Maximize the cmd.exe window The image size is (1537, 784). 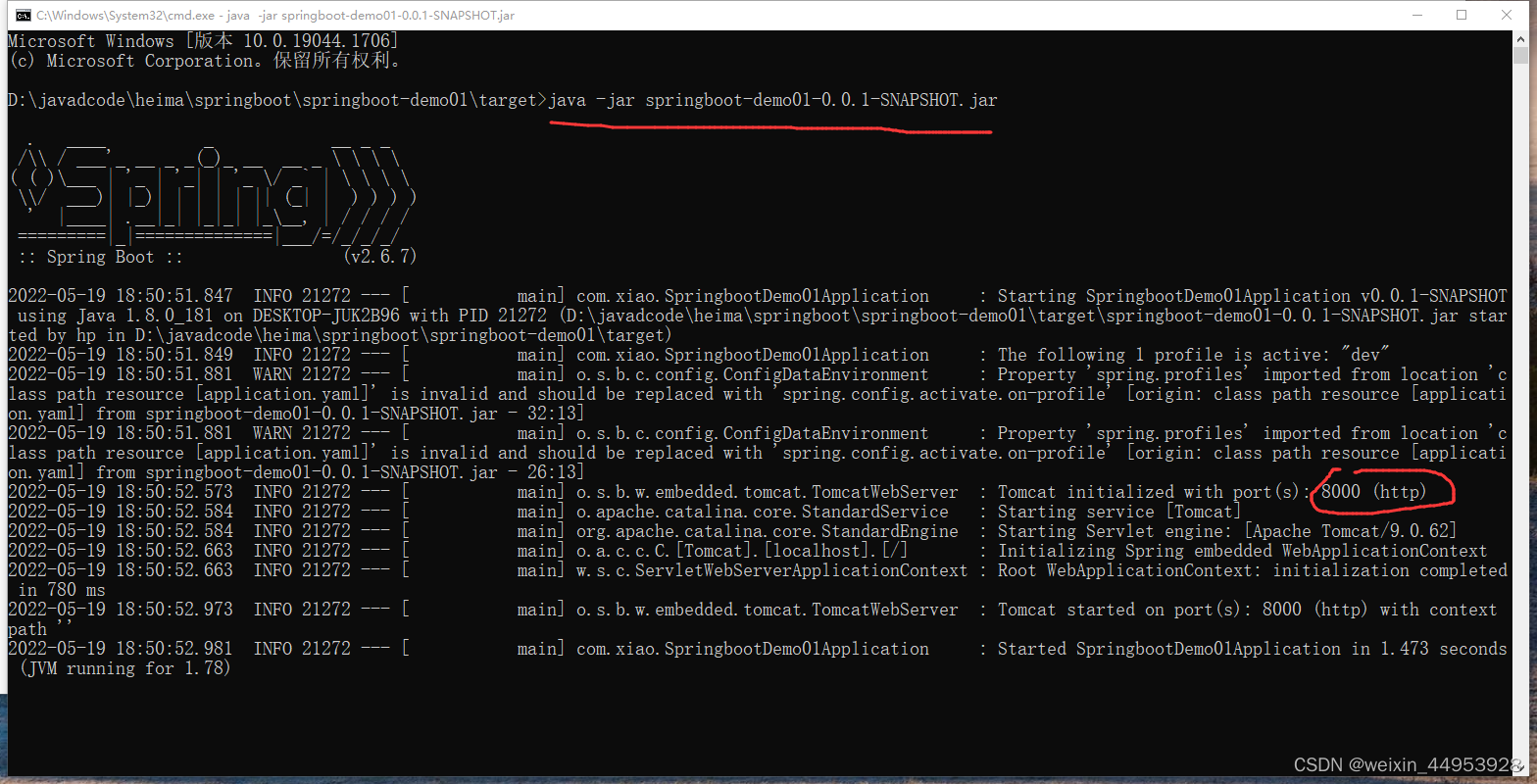click(1462, 15)
